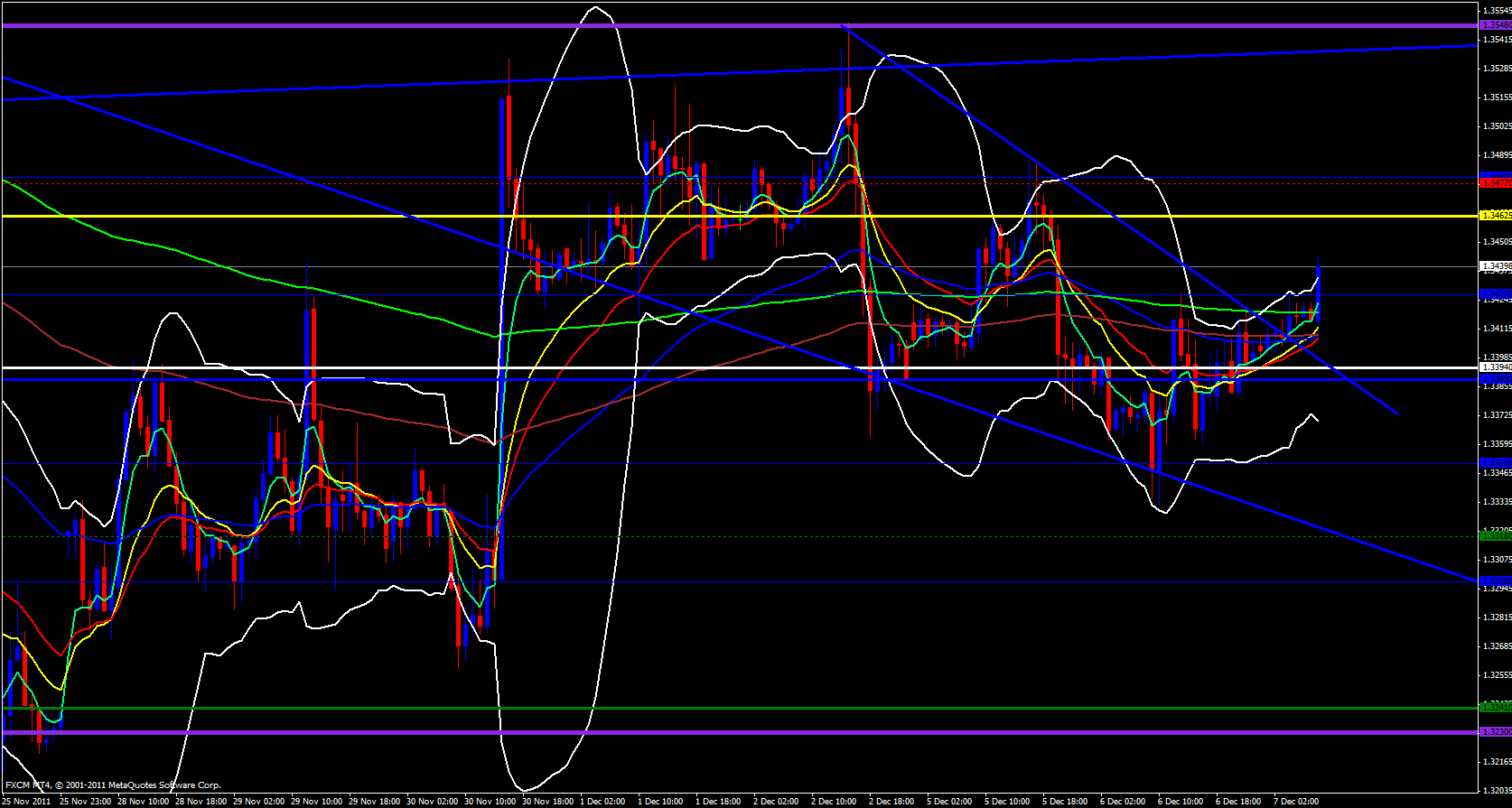Click the FXCM MT4 MetaQuotes copyright text

tap(113, 785)
